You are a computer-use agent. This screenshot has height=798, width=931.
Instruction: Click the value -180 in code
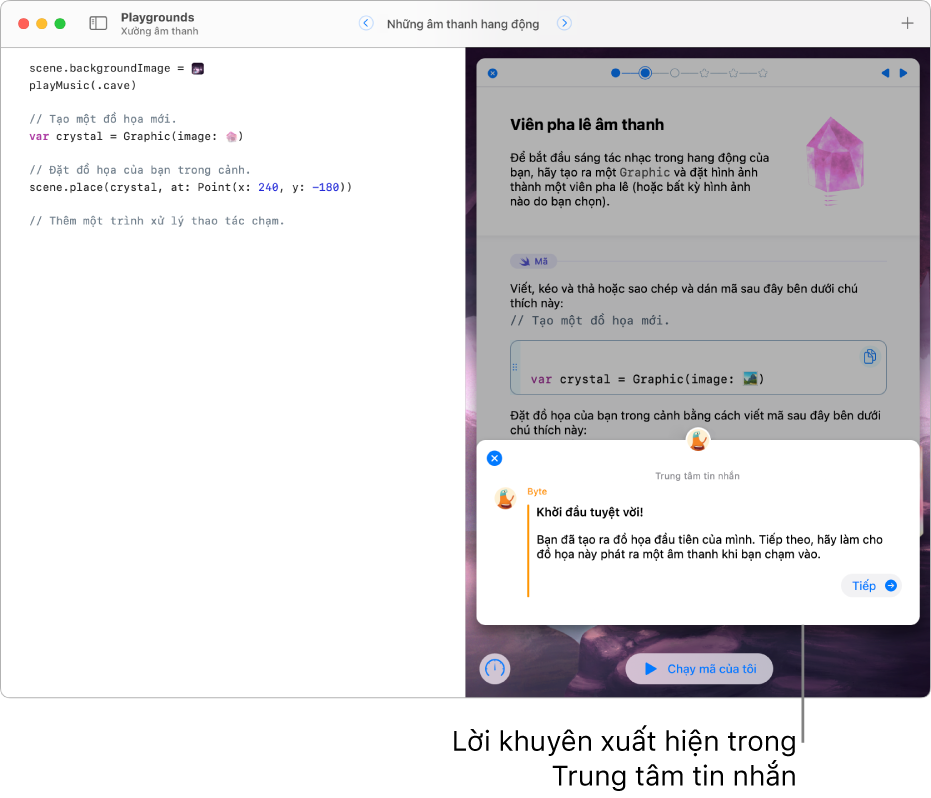pyautogui.click(x=325, y=188)
